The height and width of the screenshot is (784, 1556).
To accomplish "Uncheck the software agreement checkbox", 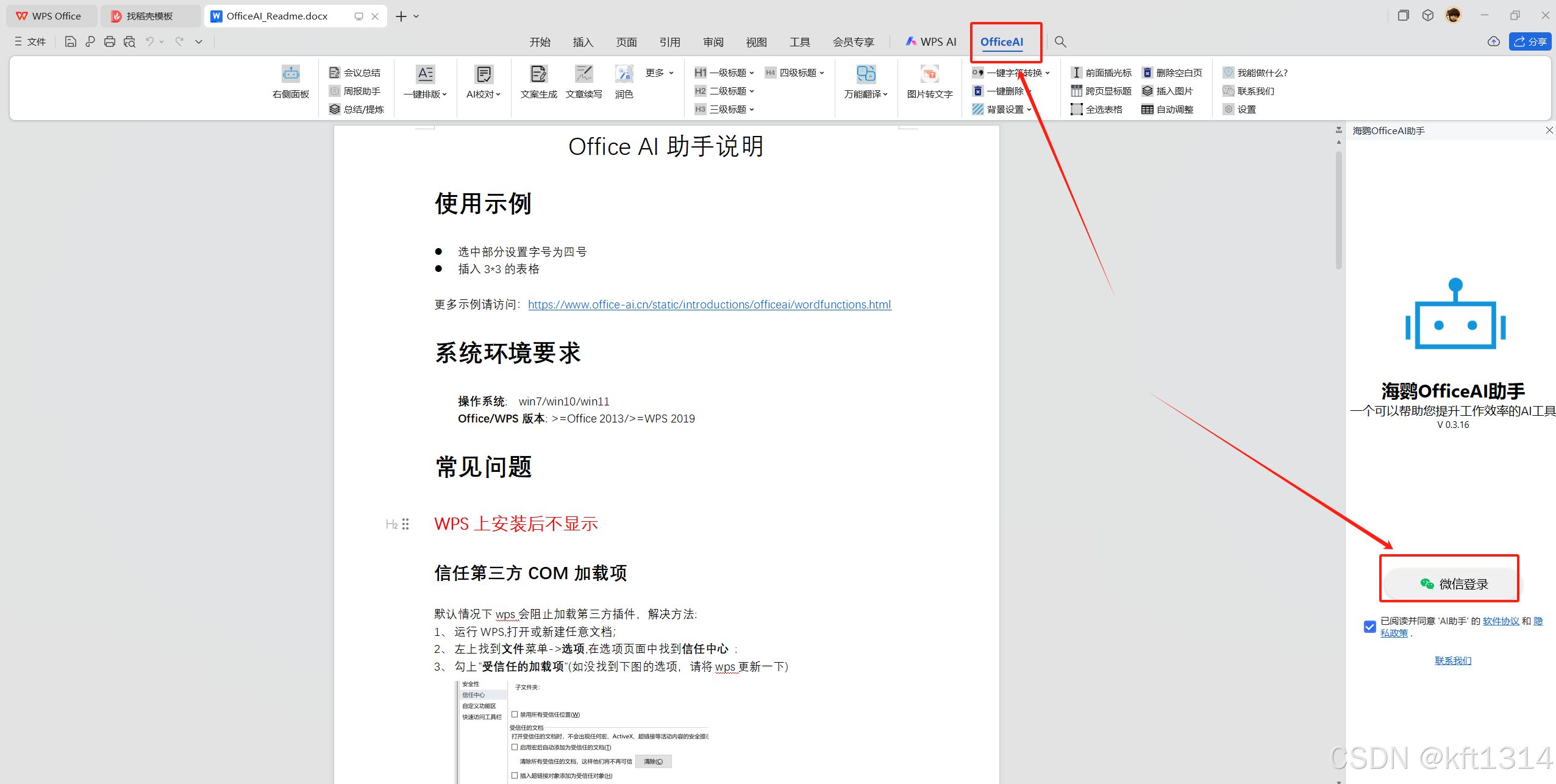I will click(x=1369, y=626).
